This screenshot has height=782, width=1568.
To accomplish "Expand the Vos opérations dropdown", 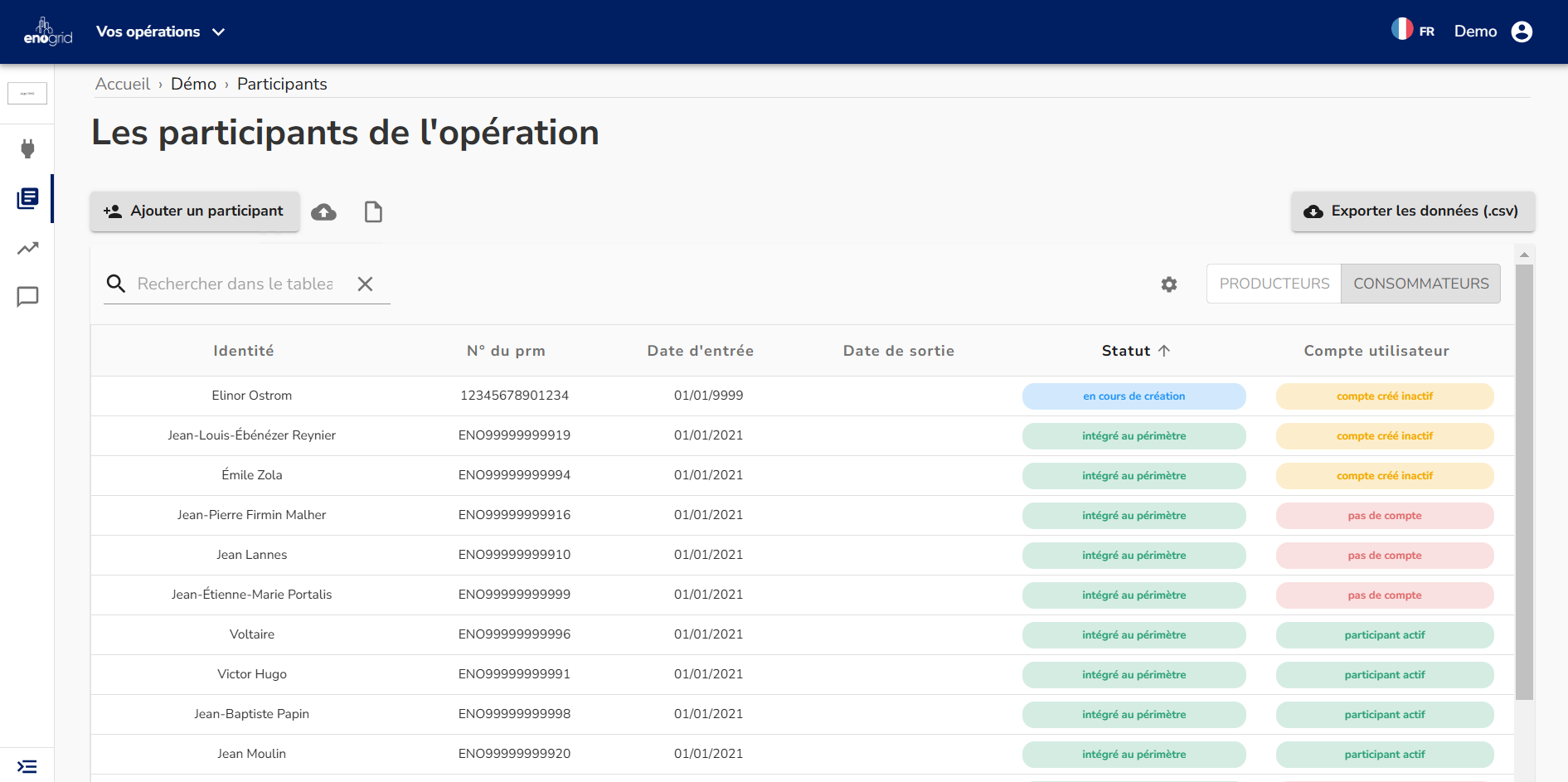I will coord(160,32).
